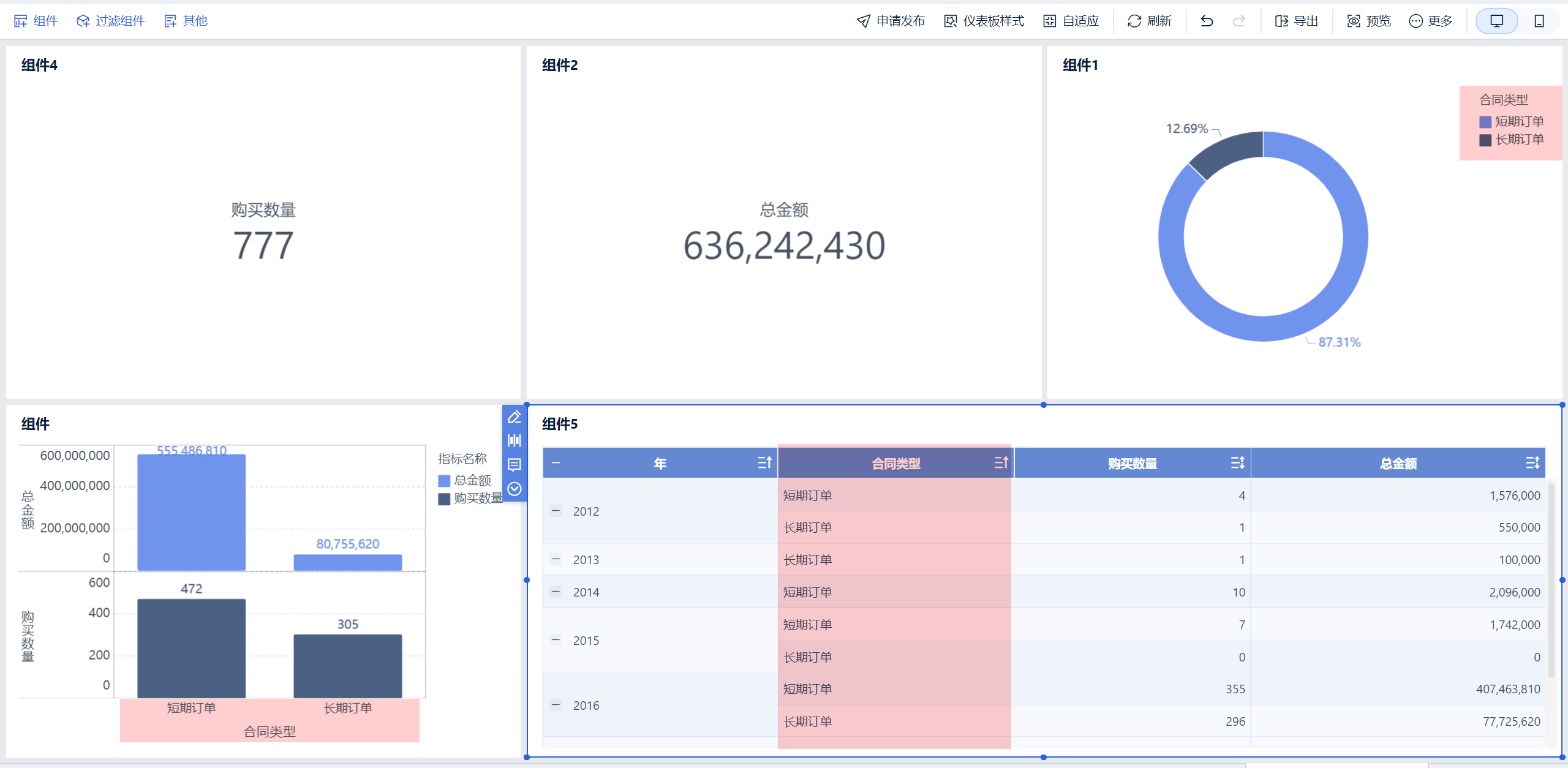Screen dimensions: 1568x768
Task: Sort the 年 column via header icon
Action: [764, 463]
